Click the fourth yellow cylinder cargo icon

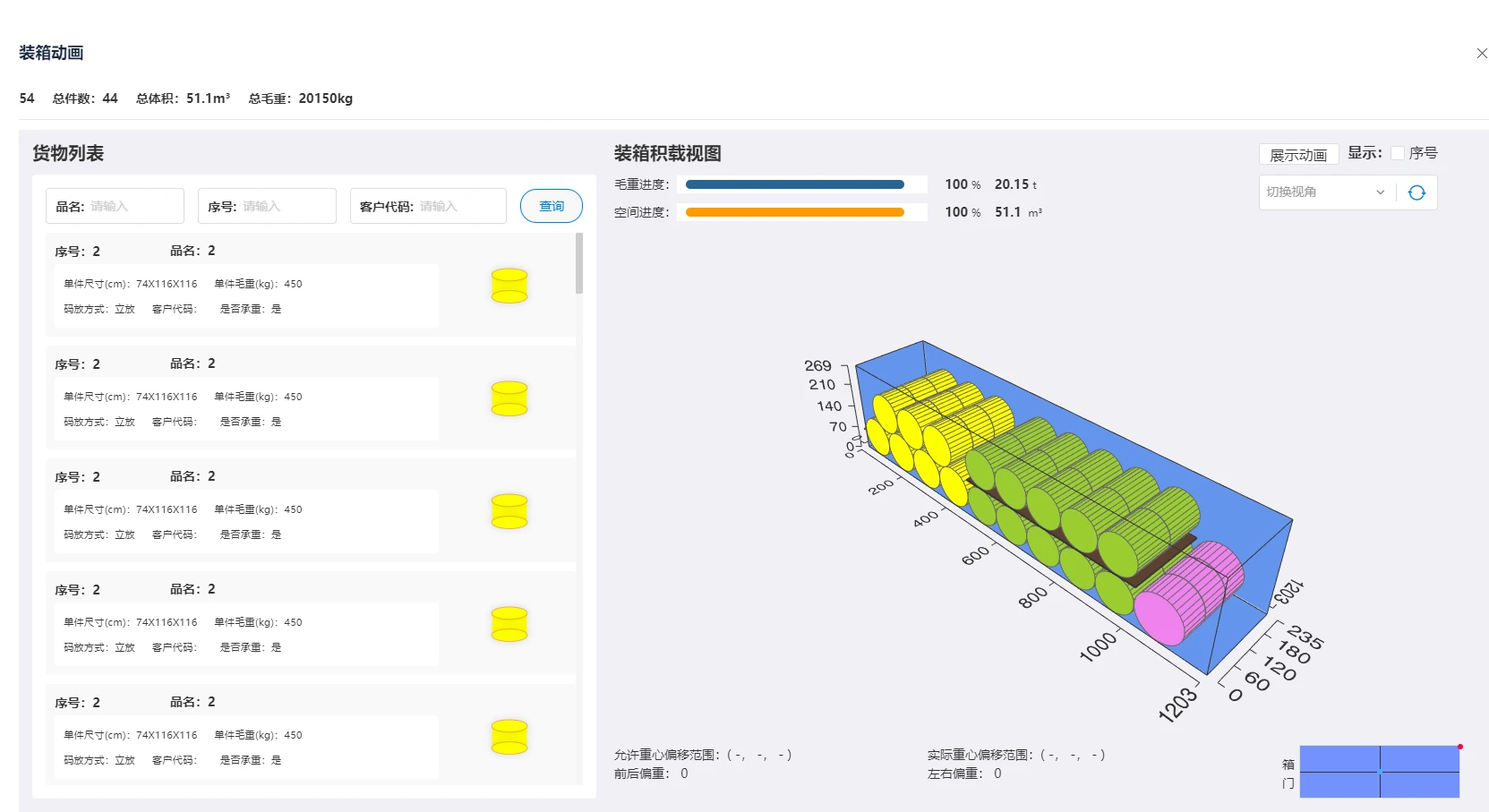[509, 624]
